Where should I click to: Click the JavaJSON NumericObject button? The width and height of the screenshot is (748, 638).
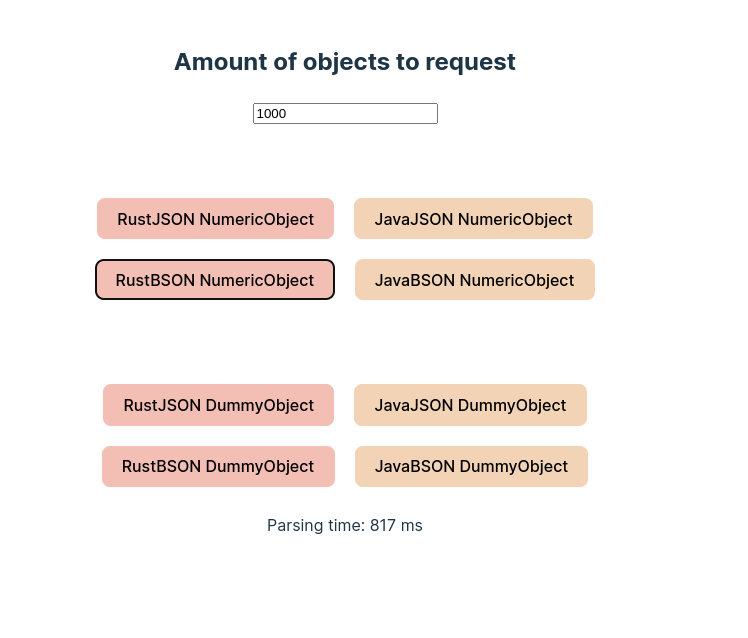click(473, 219)
